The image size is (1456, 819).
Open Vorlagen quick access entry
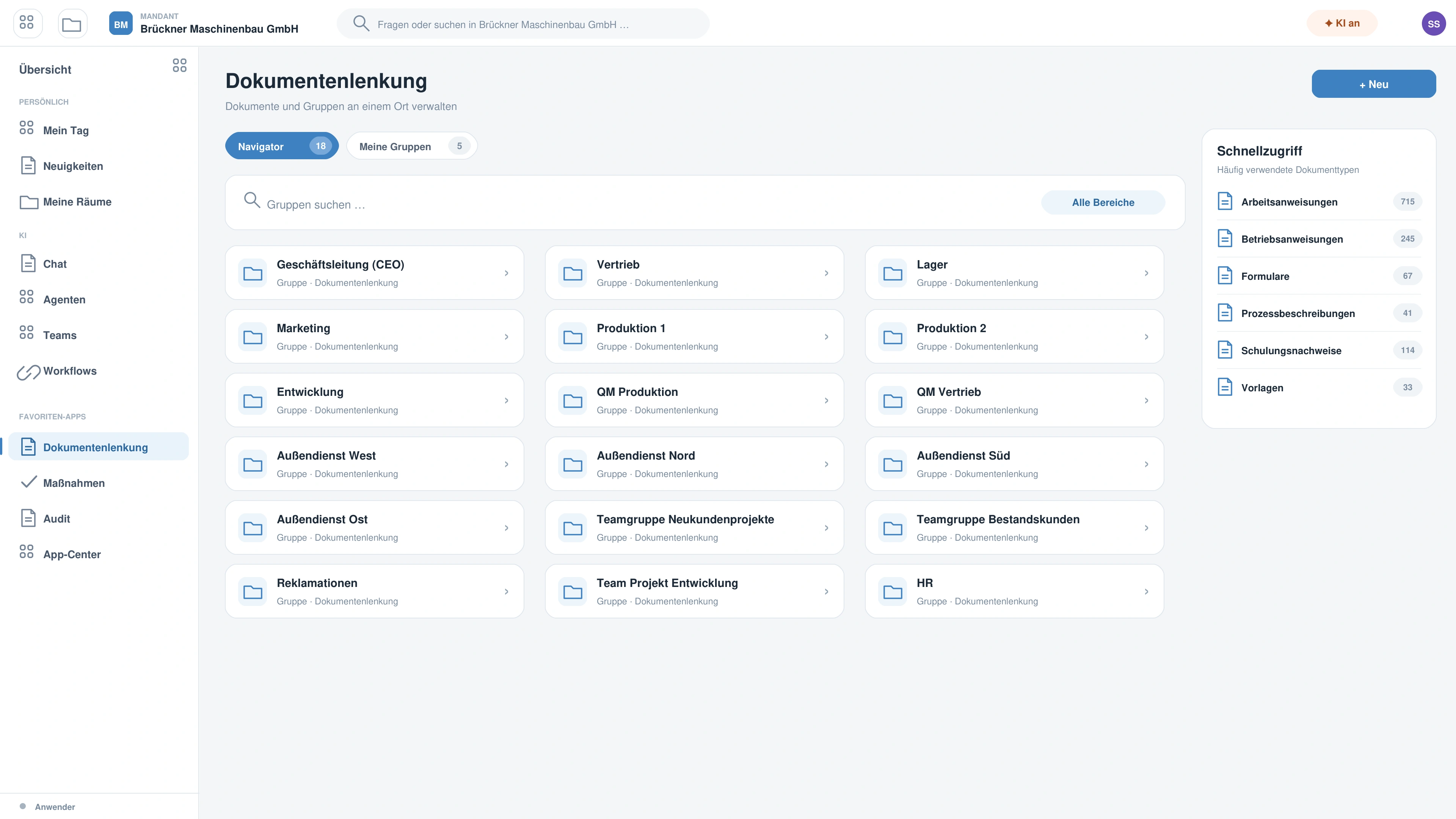click(1319, 388)
